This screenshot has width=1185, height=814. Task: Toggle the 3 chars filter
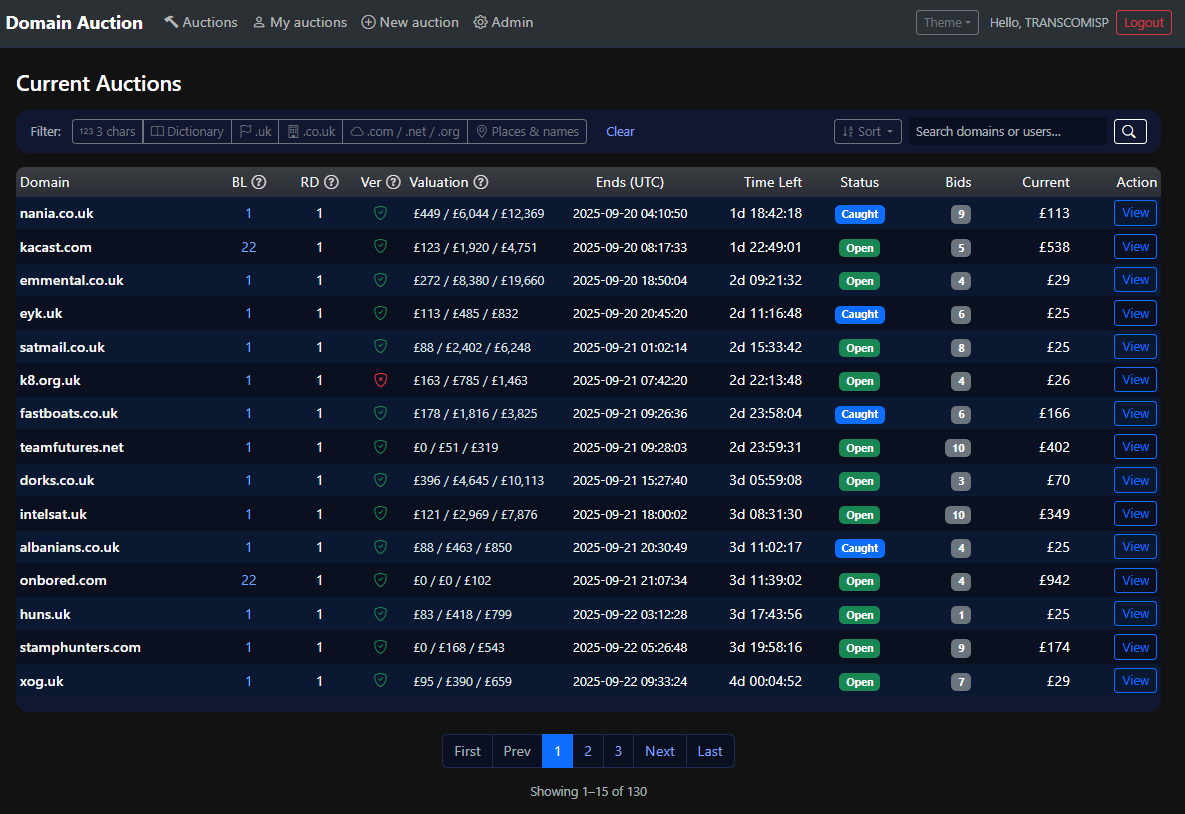click(108, 131)
